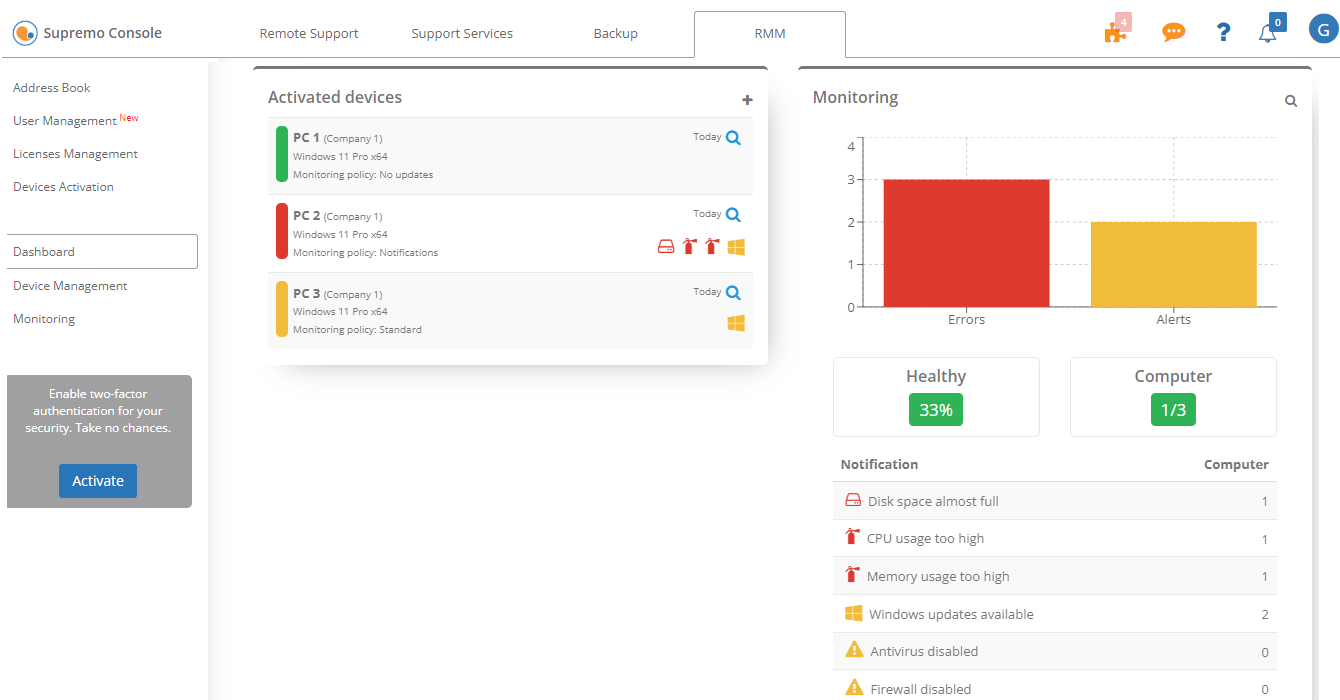Go to the Support Services tab
The height and width of the screenshot is (700, 1340).
[x=462, y=34]
